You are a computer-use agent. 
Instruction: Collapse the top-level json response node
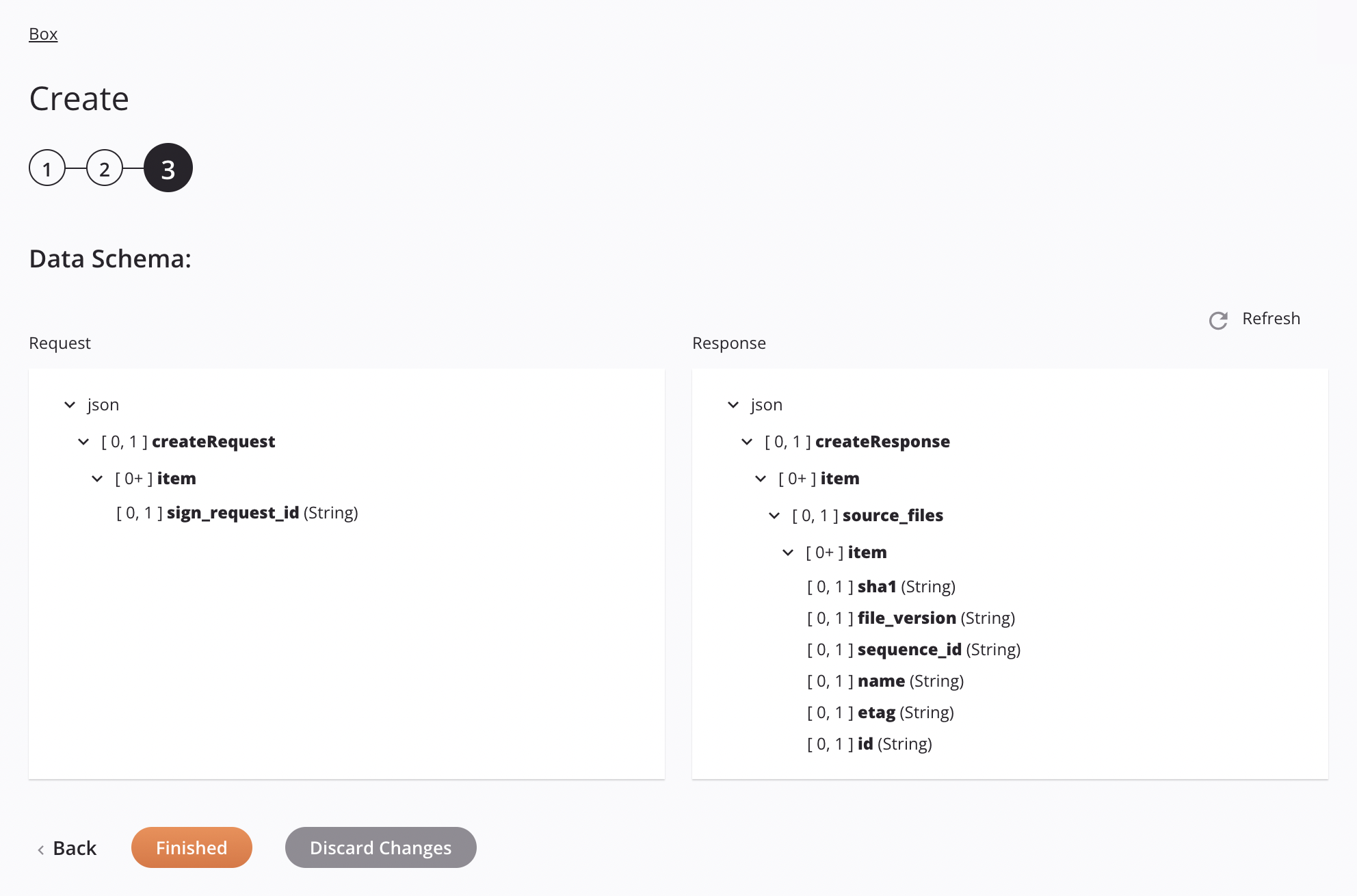[732, 404]
